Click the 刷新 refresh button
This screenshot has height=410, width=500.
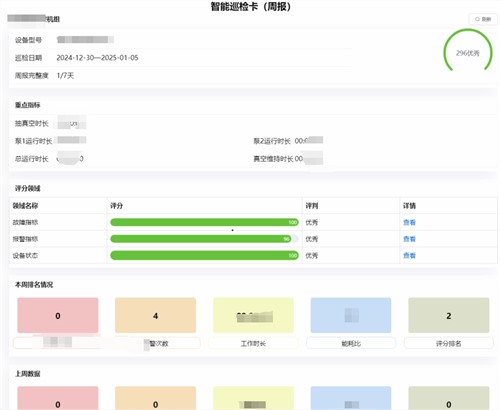483,19
